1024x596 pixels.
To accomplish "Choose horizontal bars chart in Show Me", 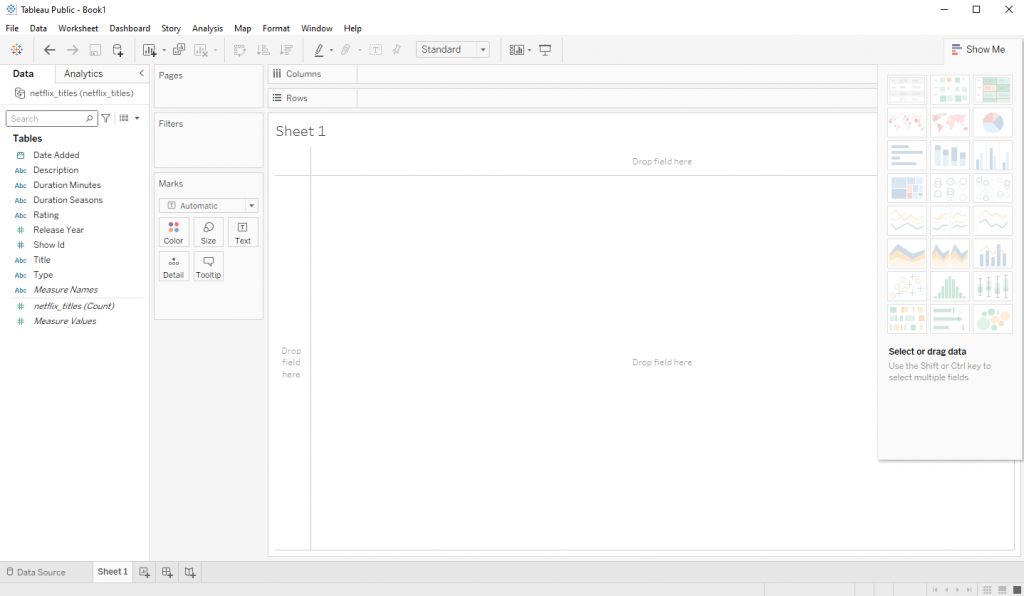I will pyautogui.click(x=907, y=155).
